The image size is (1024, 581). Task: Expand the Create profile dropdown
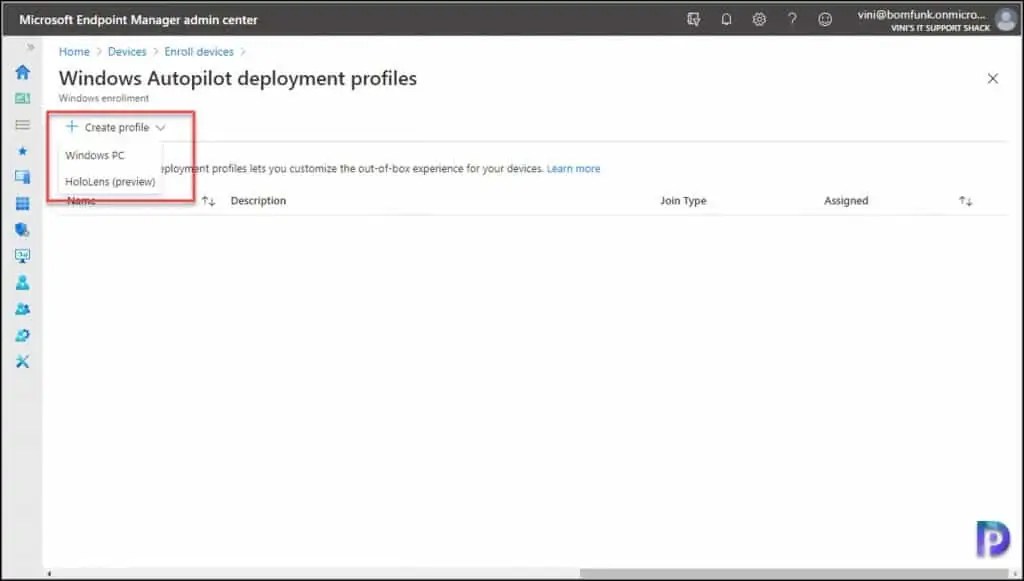[x=115, y=127]
